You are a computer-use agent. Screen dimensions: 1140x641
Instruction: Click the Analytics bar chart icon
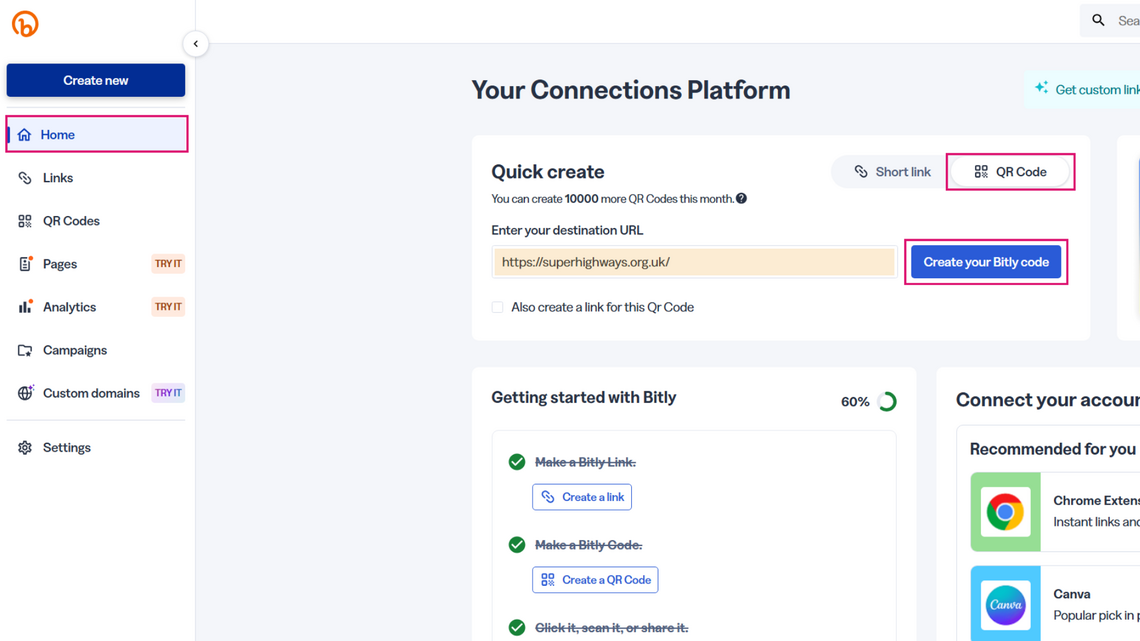click(x=25, y=307)
